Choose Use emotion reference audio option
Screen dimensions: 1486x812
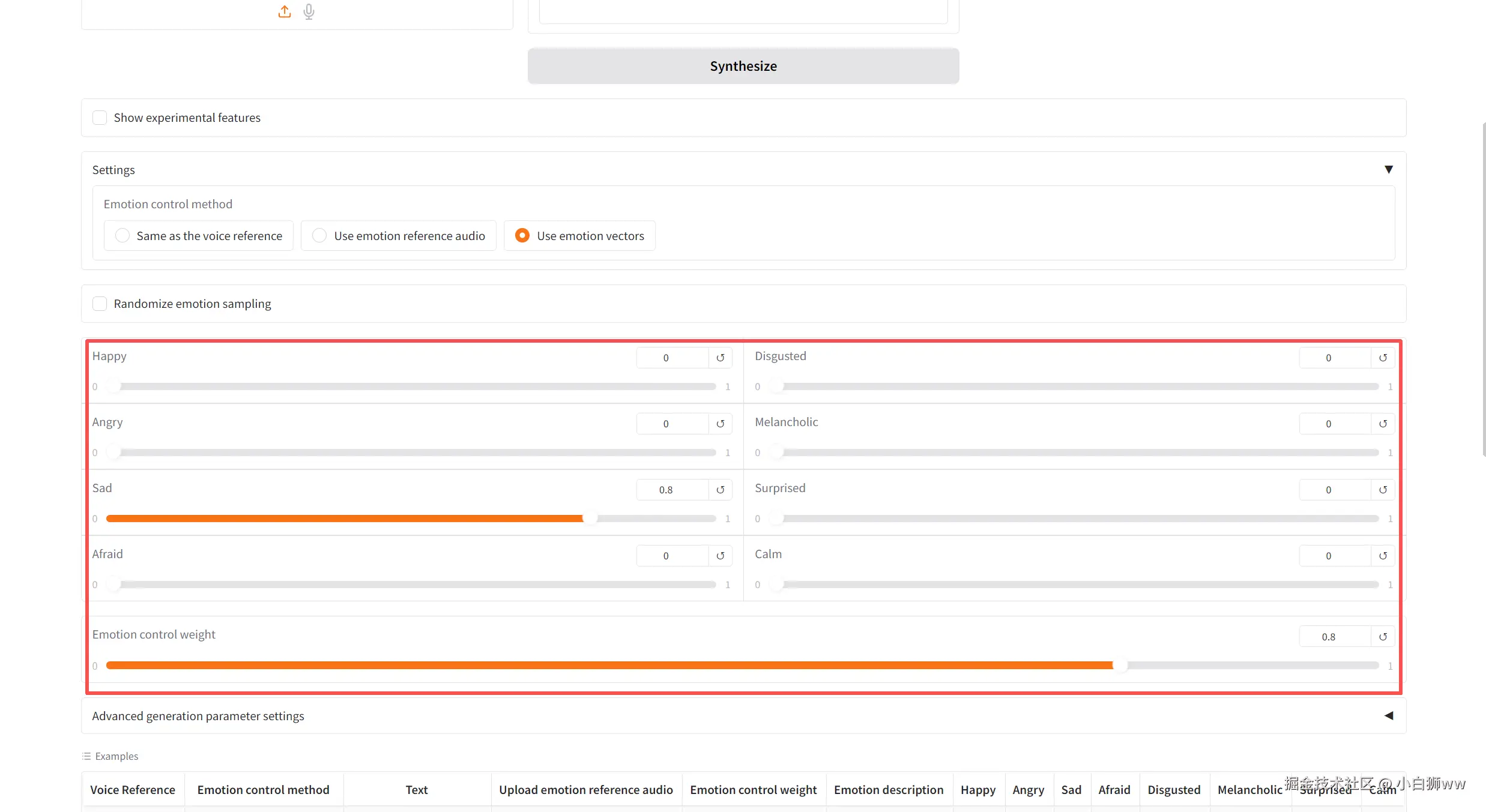click(319, 236)
